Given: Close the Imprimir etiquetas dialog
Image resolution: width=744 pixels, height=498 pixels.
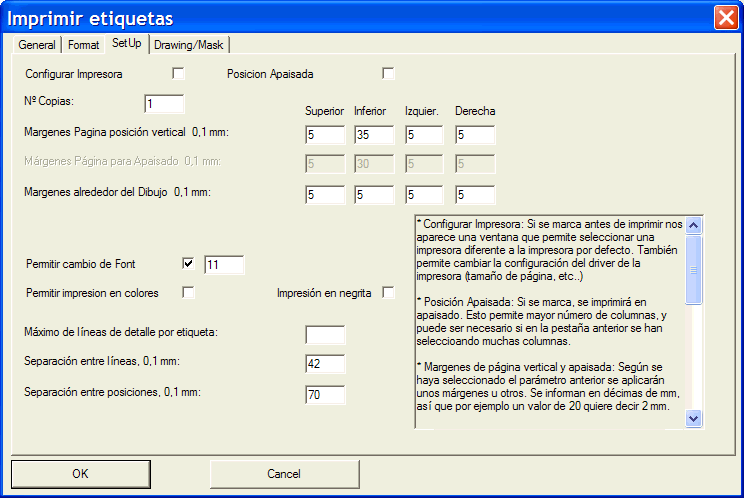Looking at the screenshot, I should click(x=726, y=18).
